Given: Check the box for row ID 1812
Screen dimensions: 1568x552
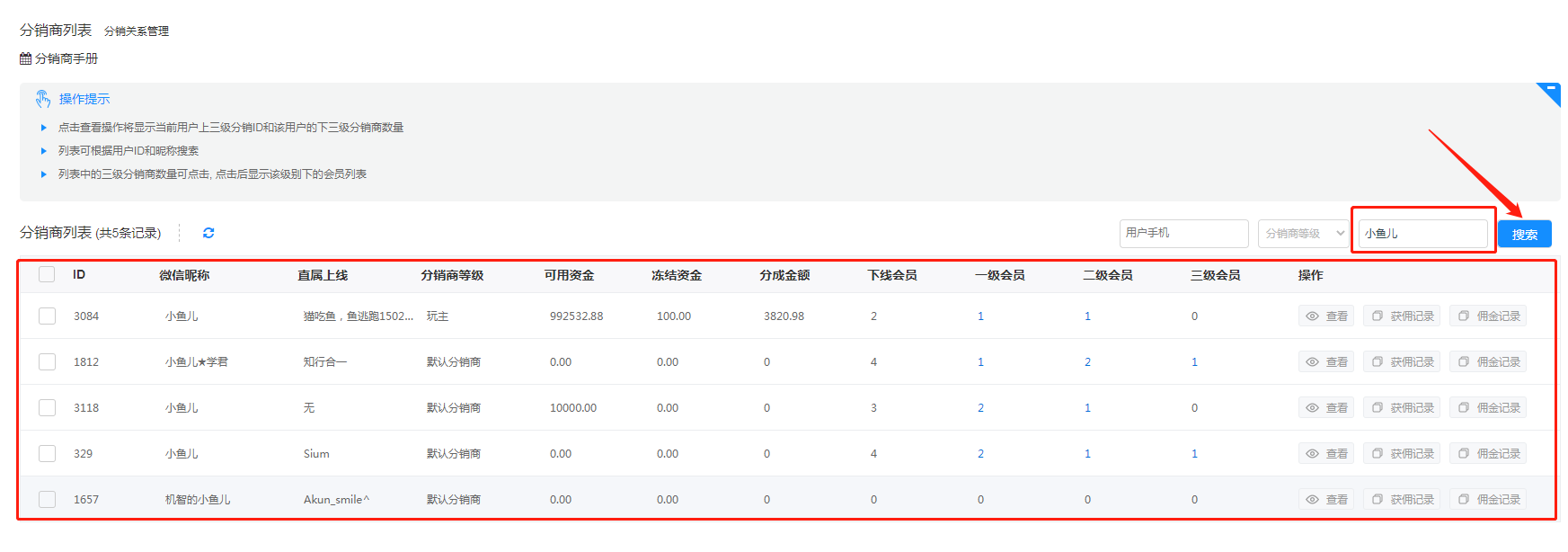Looking at the screenshot, I should 47,361.
